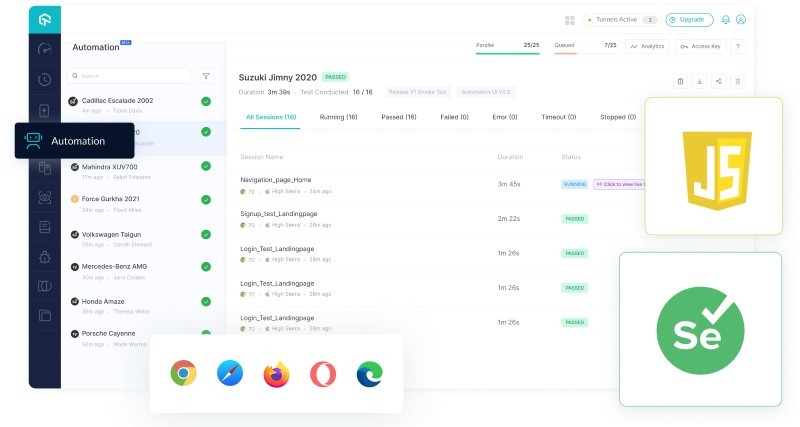The height and width of the screenshot is (427, 800).
Task: Open the notifications bell
Action: tap(726, 19)
